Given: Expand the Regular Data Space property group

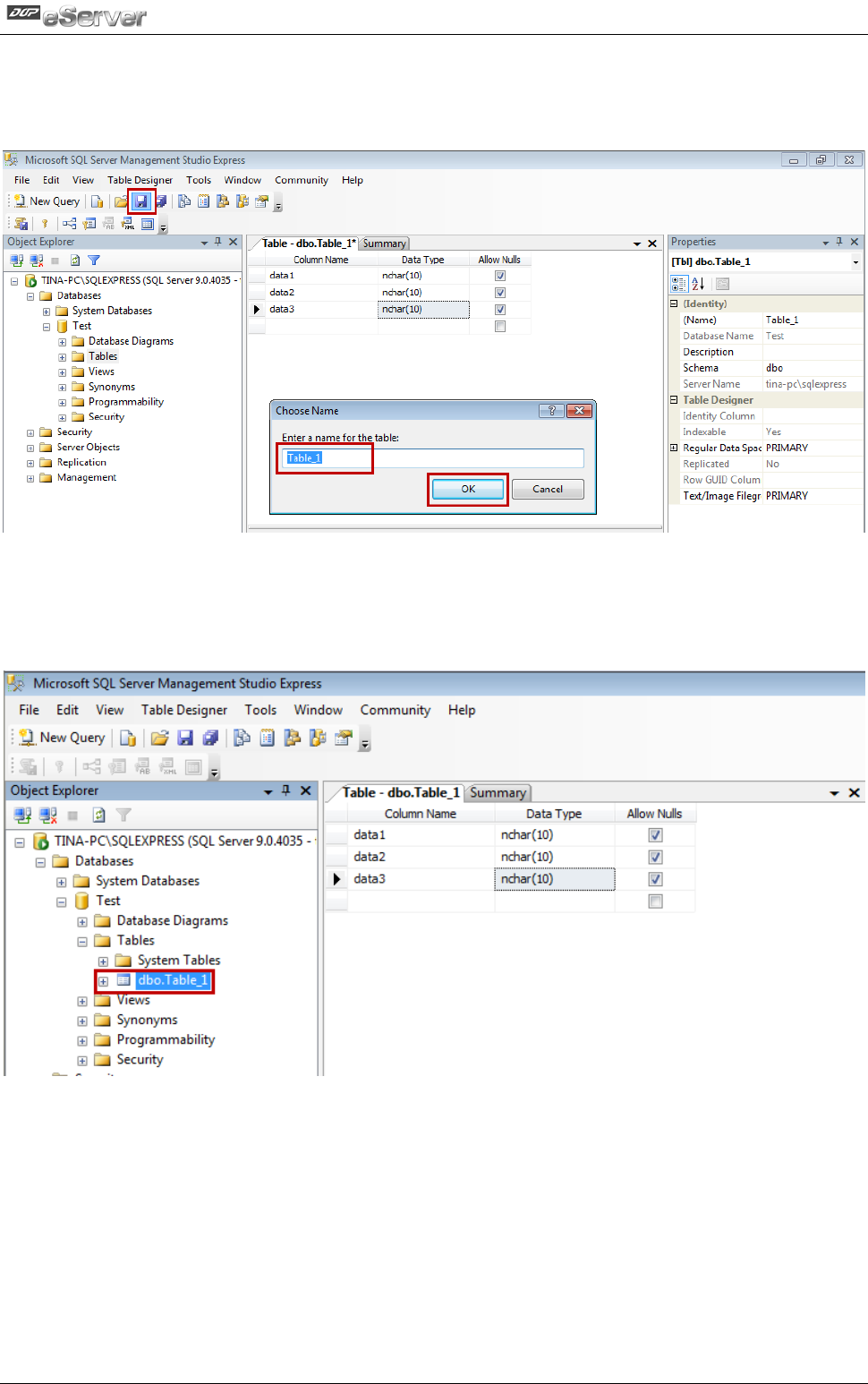Looking at the screenshot, I should click(674, 448).
